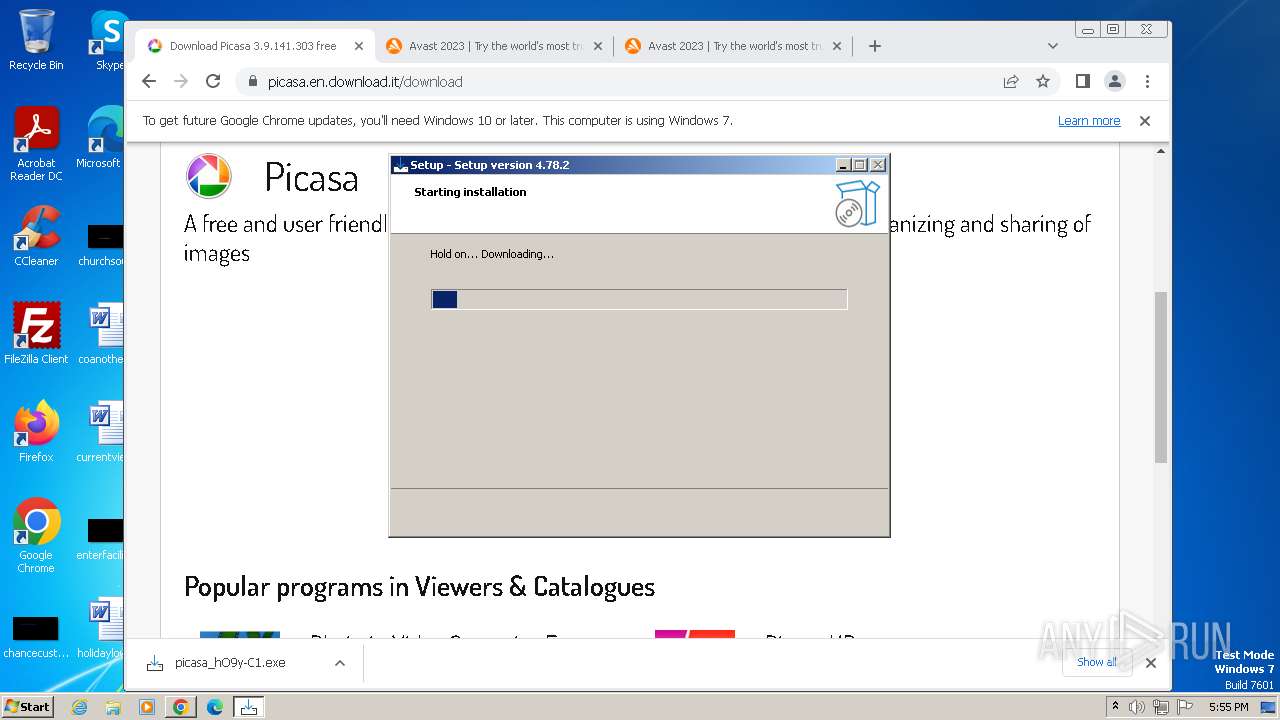Launch Acrobat Reader DC from desktop
Viewport: 1280px width, 720px height.
(36, 145)
